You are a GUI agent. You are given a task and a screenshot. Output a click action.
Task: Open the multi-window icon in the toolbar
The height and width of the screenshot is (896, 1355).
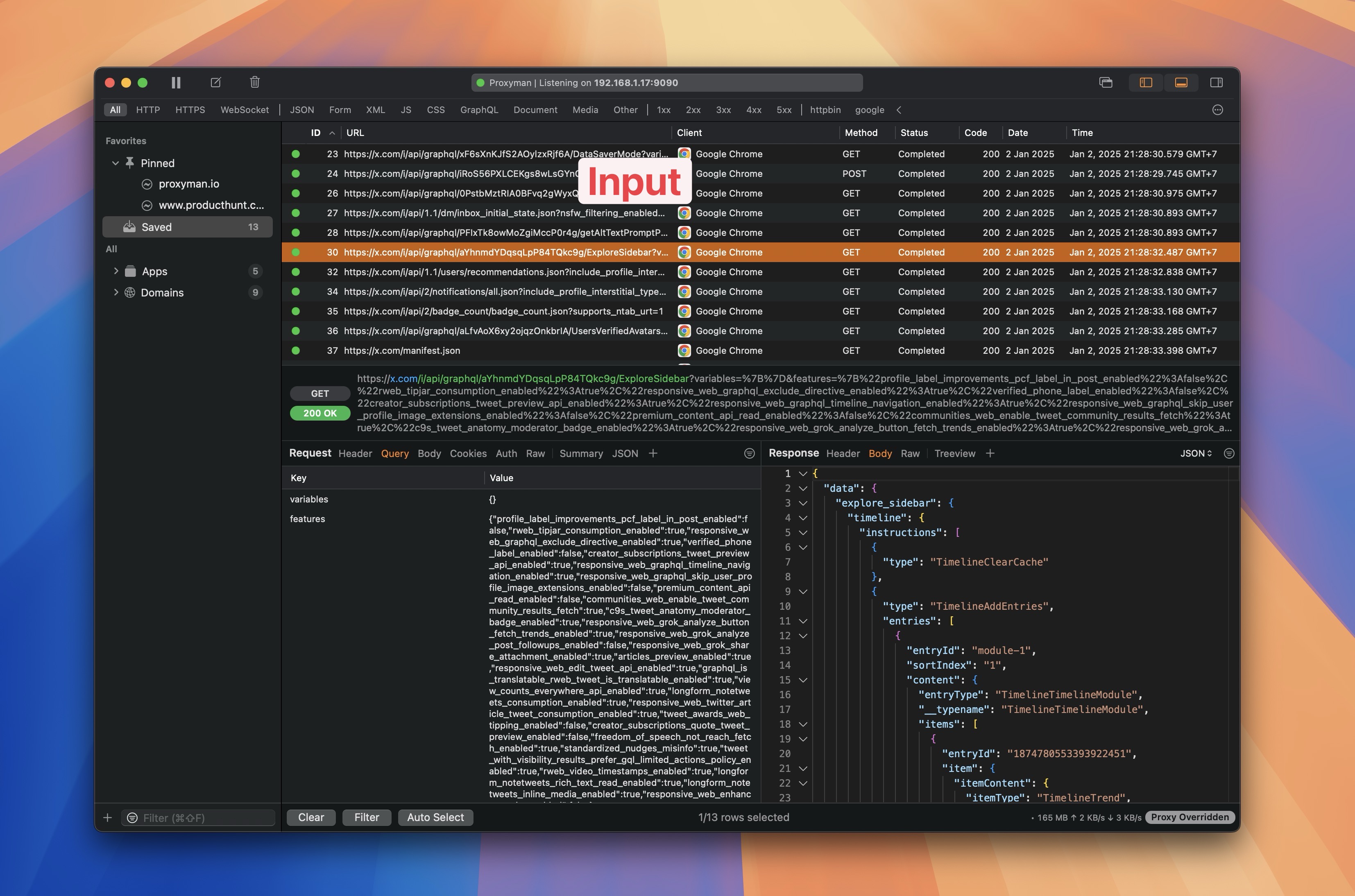1106,83
